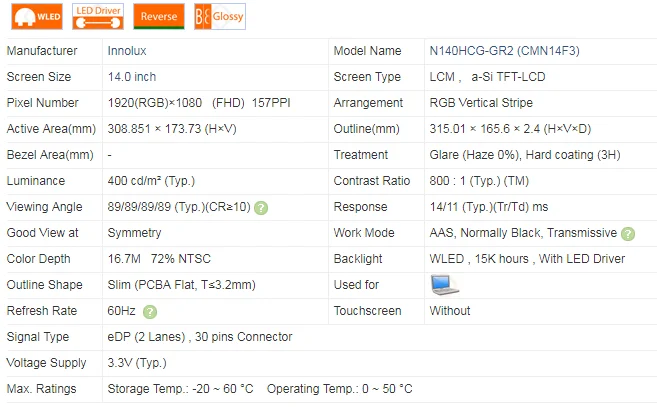Click the Max. Ratings row label
Image resolution: width=657 pixels, height=407 pixels.
tap(41, 389)
